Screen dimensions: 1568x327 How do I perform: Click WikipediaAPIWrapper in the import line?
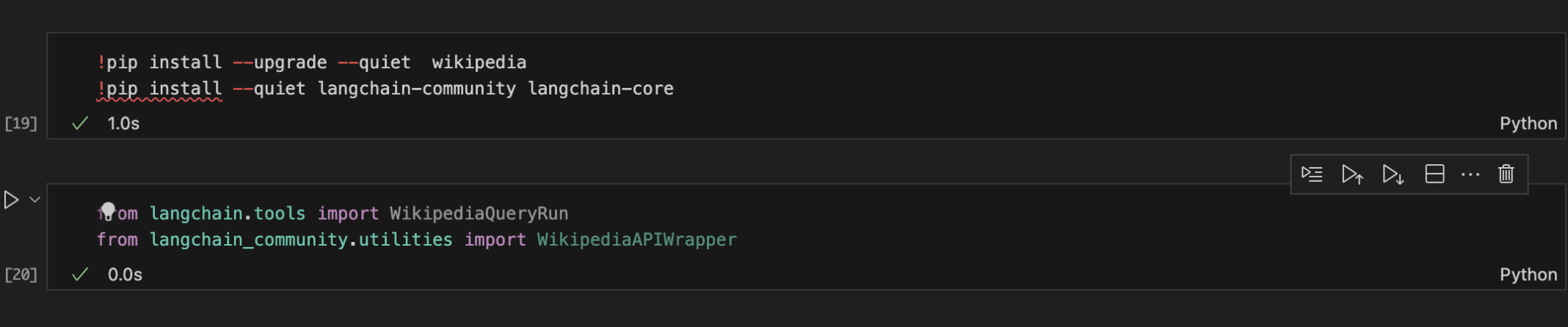pos(636,240)
